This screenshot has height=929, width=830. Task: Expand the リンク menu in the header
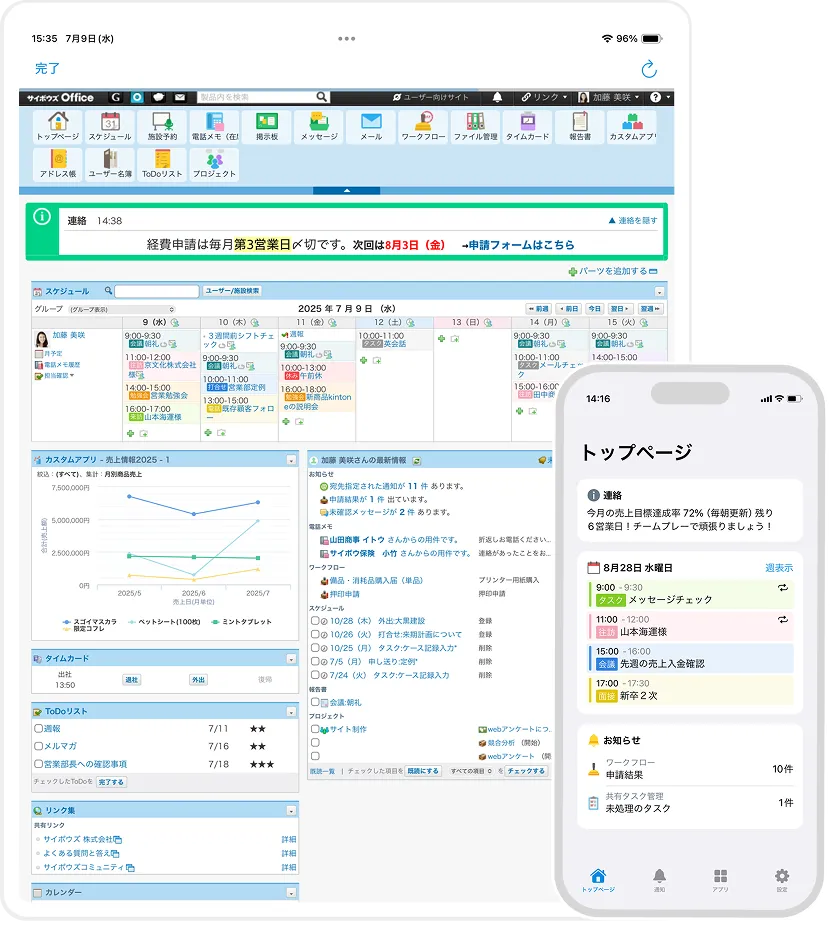point(544,97)
